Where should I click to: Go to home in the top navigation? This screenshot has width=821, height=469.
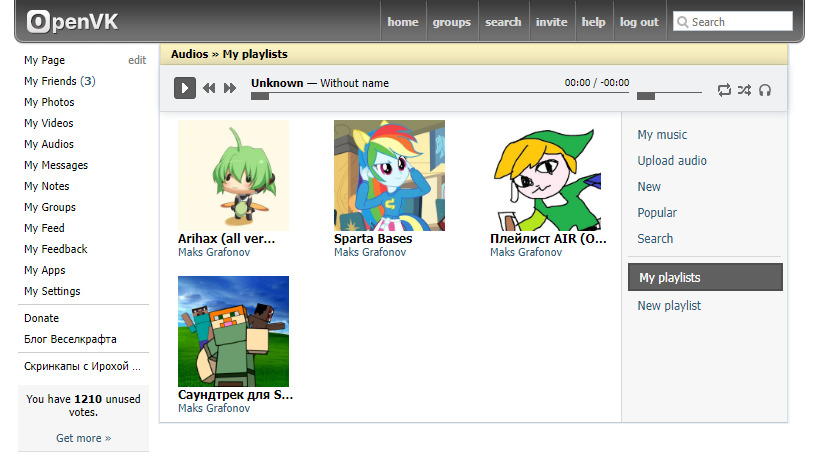403,22
